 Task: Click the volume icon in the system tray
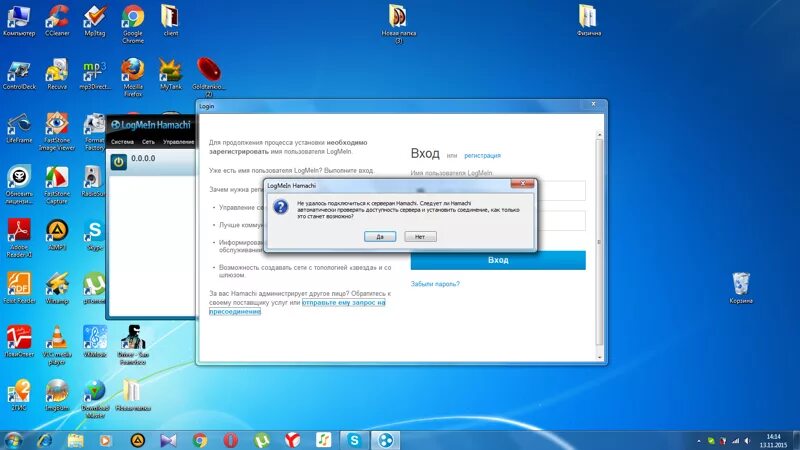(x=747, y=440)
